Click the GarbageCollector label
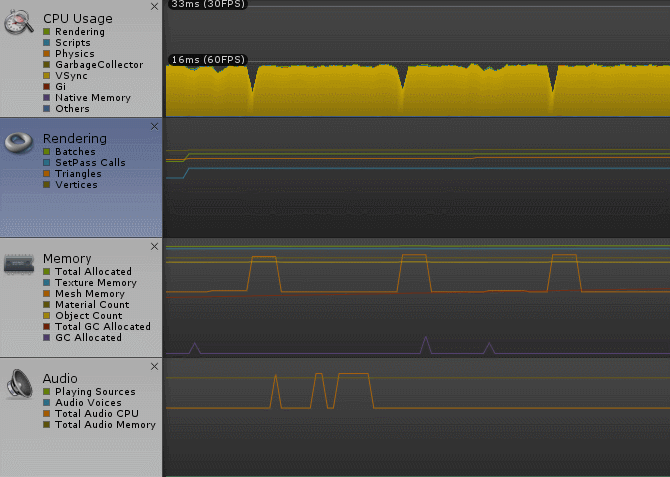 point(99,65)
